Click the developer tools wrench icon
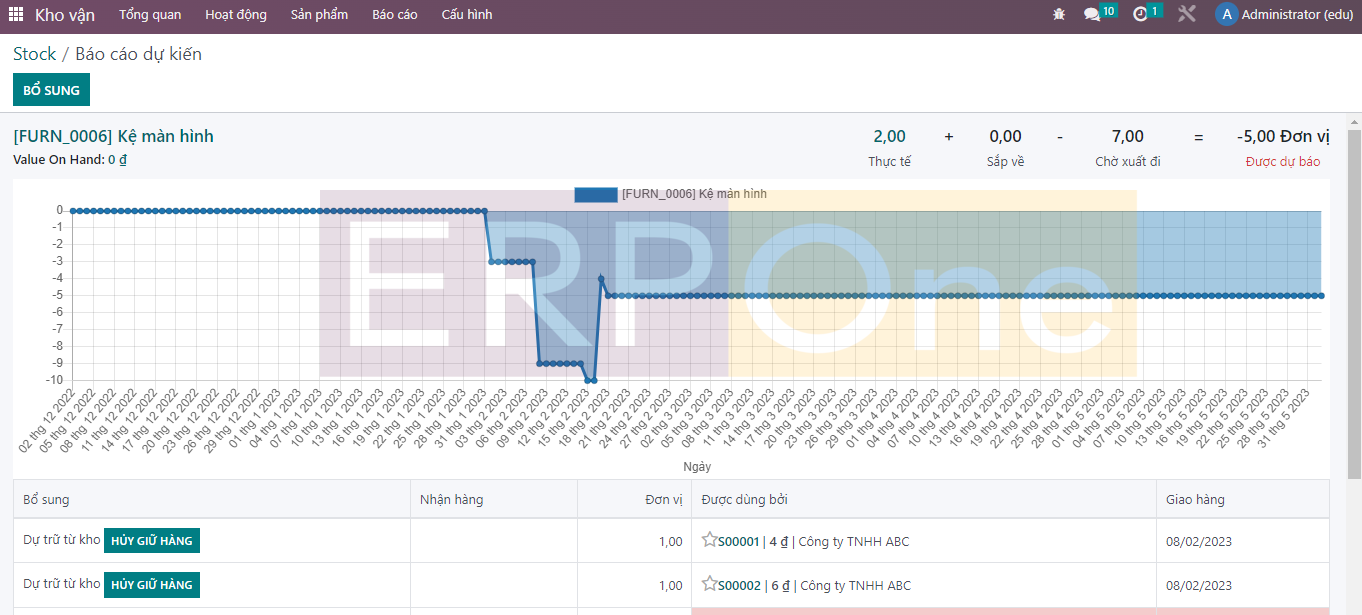Viewport: 1362px width, 615px height. pos(1187,15)
